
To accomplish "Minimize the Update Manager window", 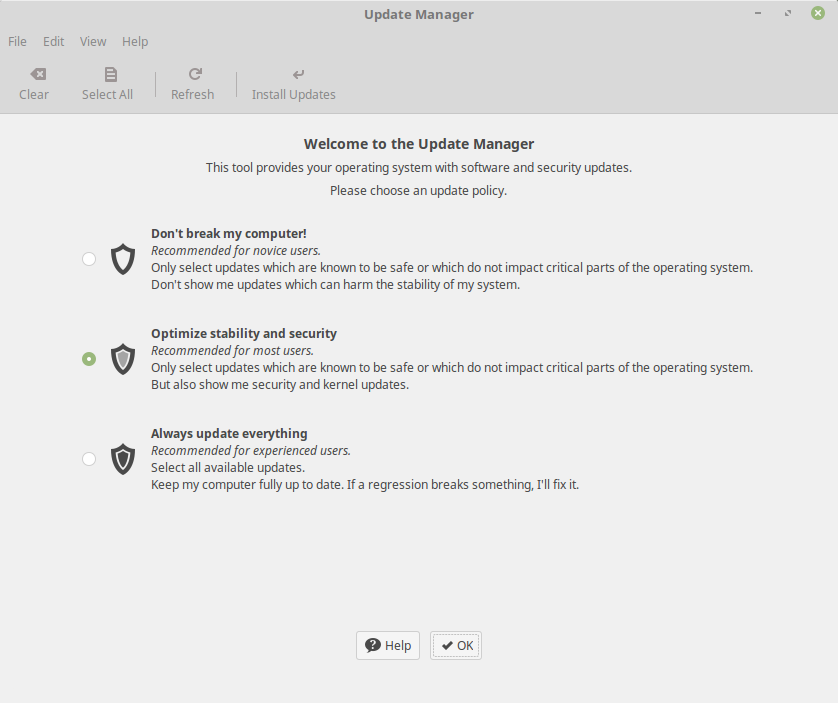I will [x=758, y=13].
